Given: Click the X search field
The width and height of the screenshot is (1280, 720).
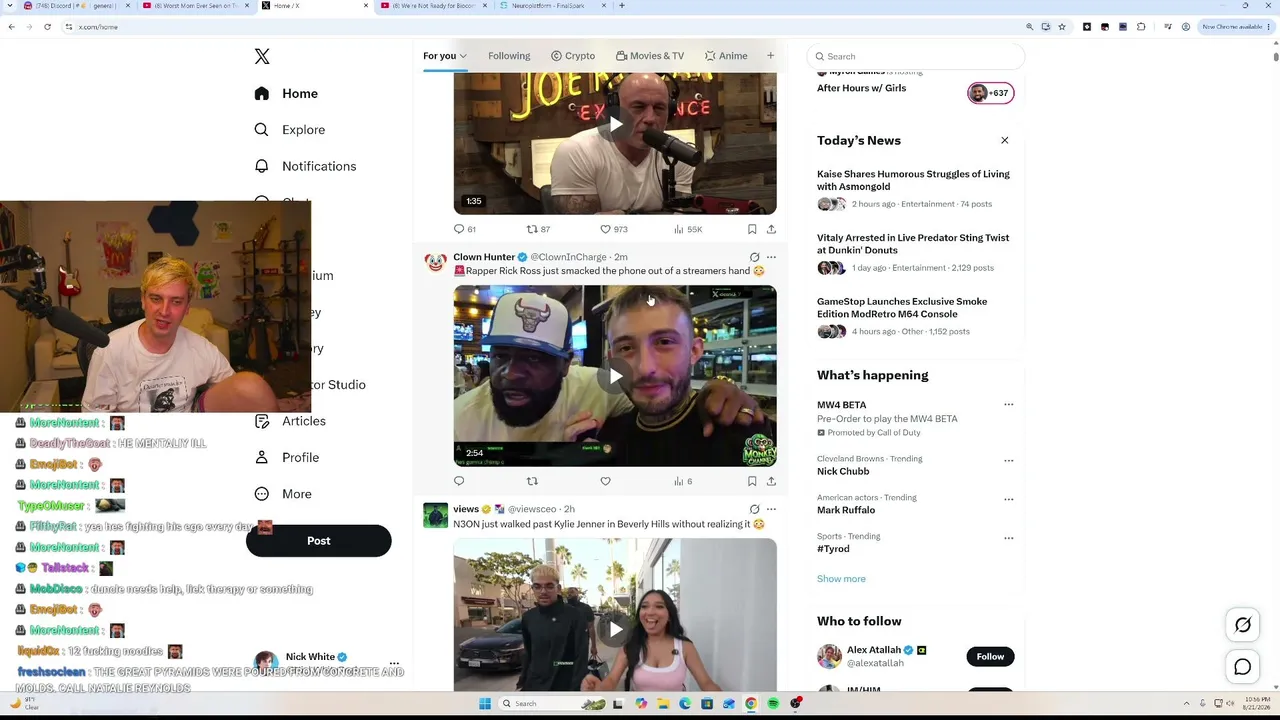Looking at the screenshot, I should click(x=916, y=56).
